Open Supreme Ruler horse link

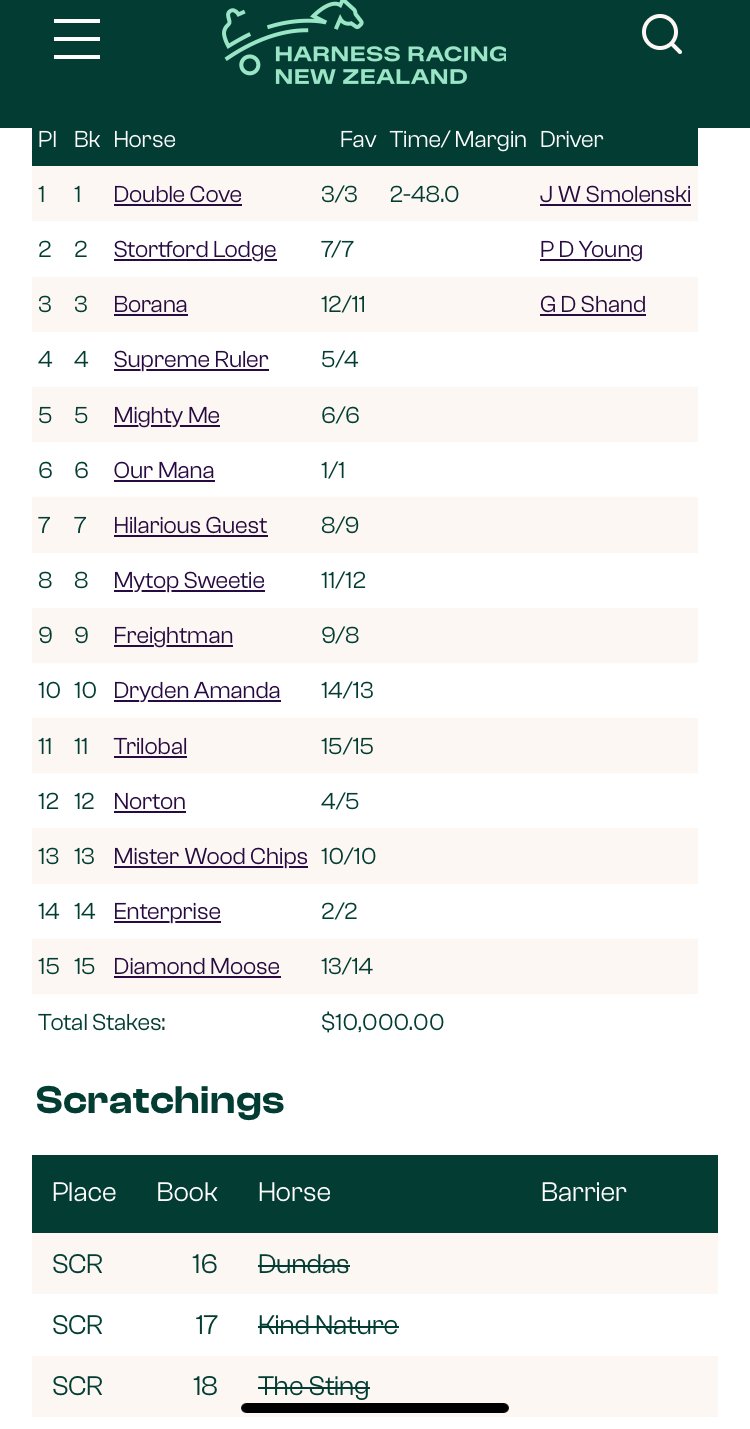[191, 359]
